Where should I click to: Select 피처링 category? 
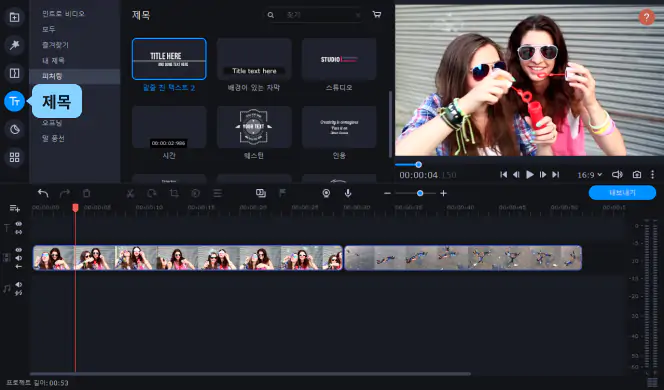tap(75, 76)
